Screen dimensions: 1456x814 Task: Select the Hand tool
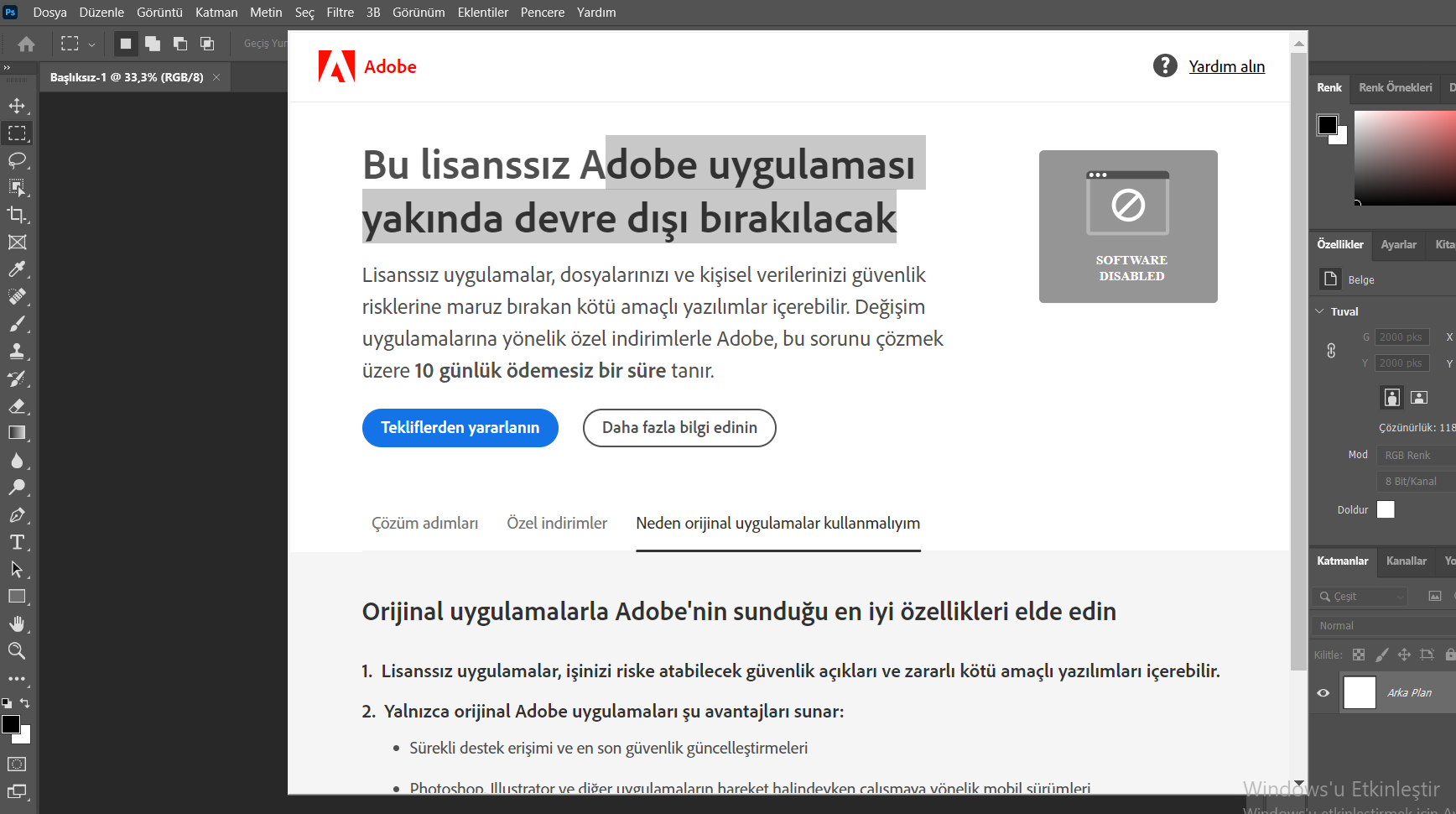pos(17,624)
